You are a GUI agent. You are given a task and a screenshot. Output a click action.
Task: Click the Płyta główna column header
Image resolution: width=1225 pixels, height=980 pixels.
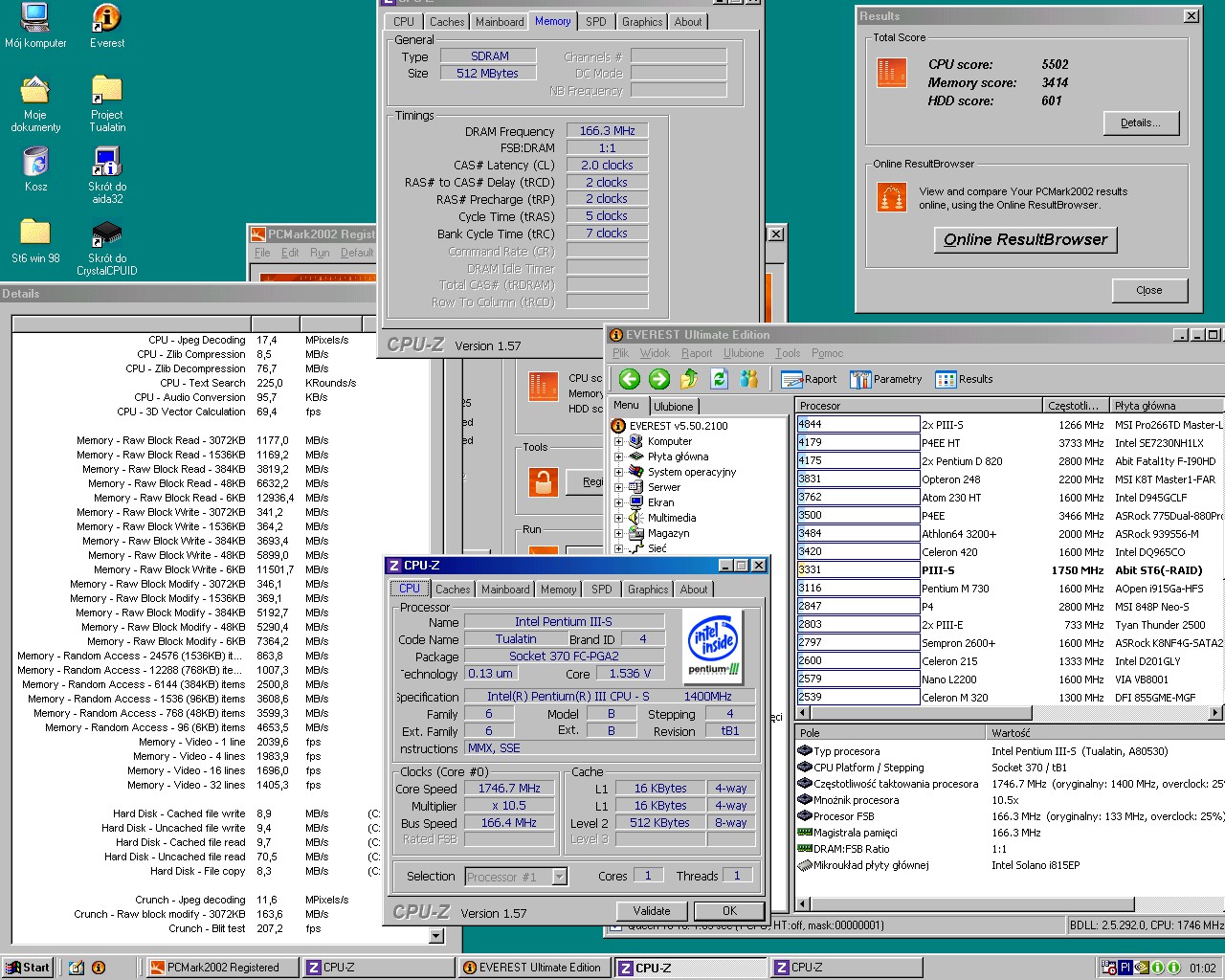[1168, 406]
